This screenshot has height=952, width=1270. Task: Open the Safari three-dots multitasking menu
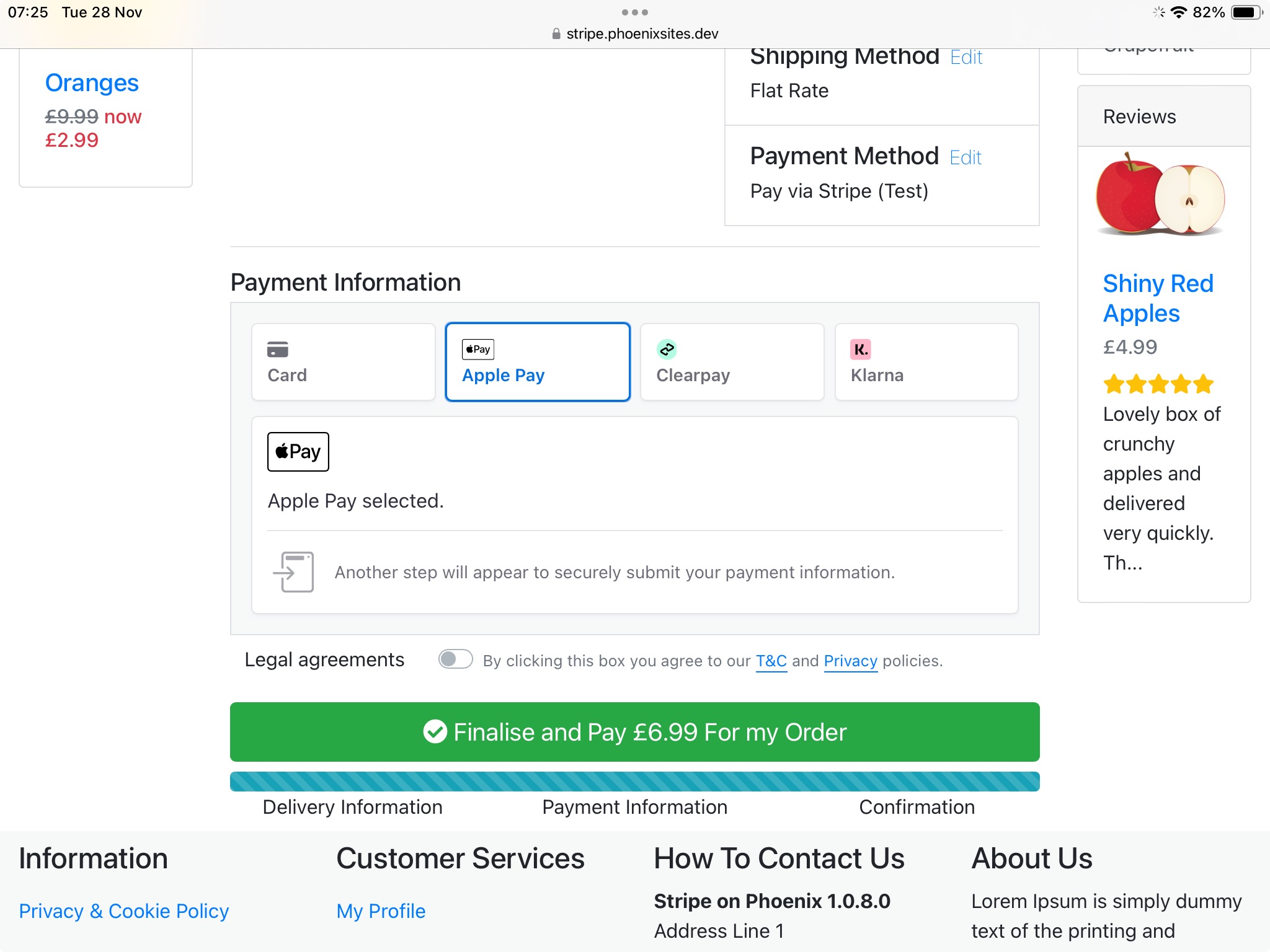(635, 12)
